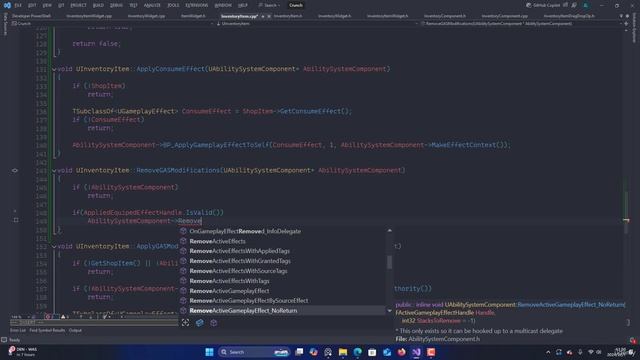This screenshot has width=640, height=360.
Task: Open the Build menu
Action: (x=98, y=5)
